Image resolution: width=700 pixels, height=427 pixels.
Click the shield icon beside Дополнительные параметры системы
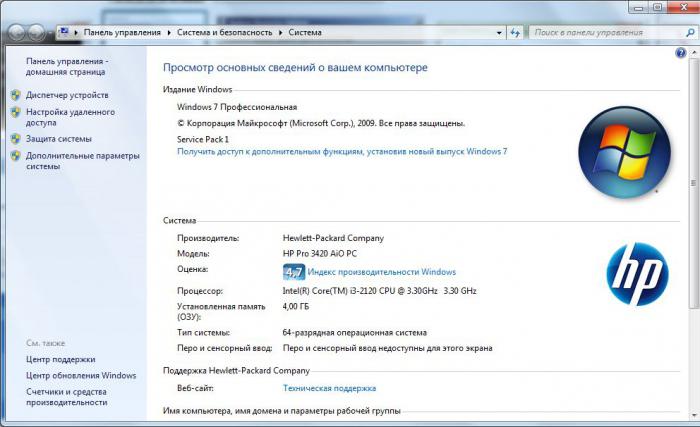tap(16, 155)
